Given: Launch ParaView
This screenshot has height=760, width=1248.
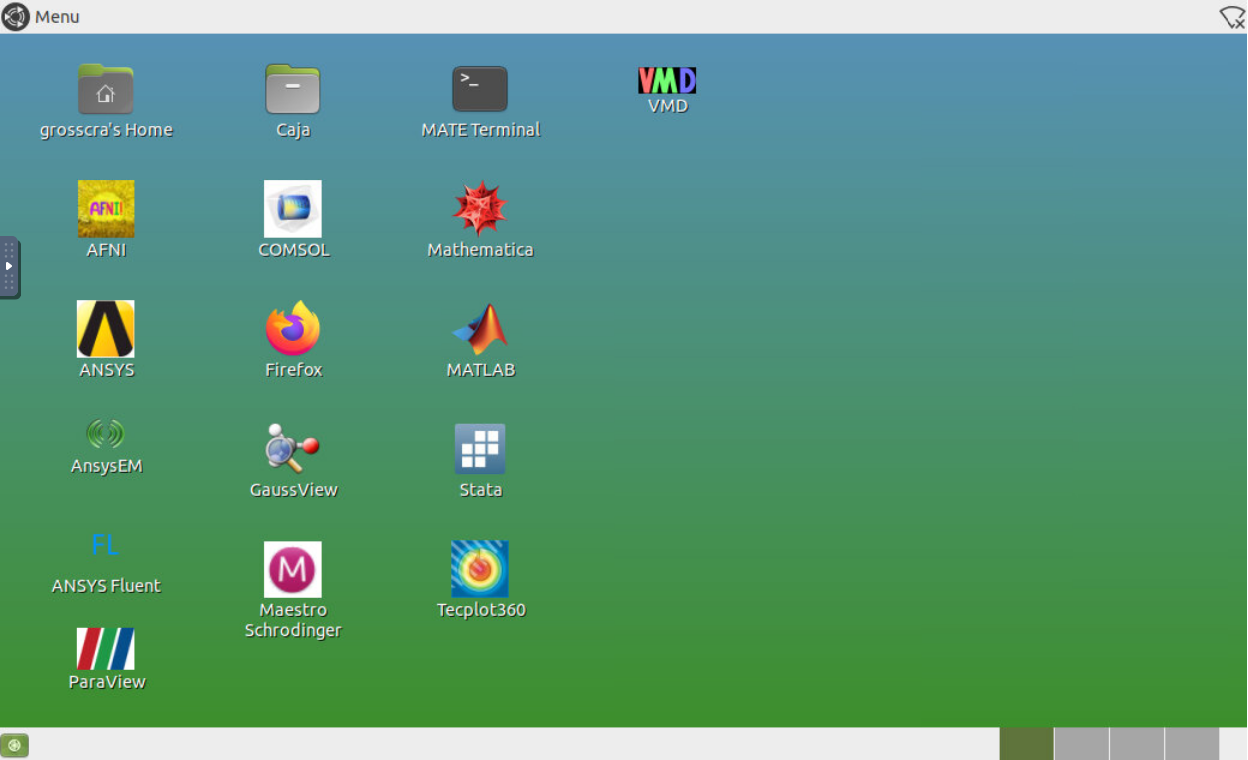Looking at the screenshot, I should [x=106, y=649].
